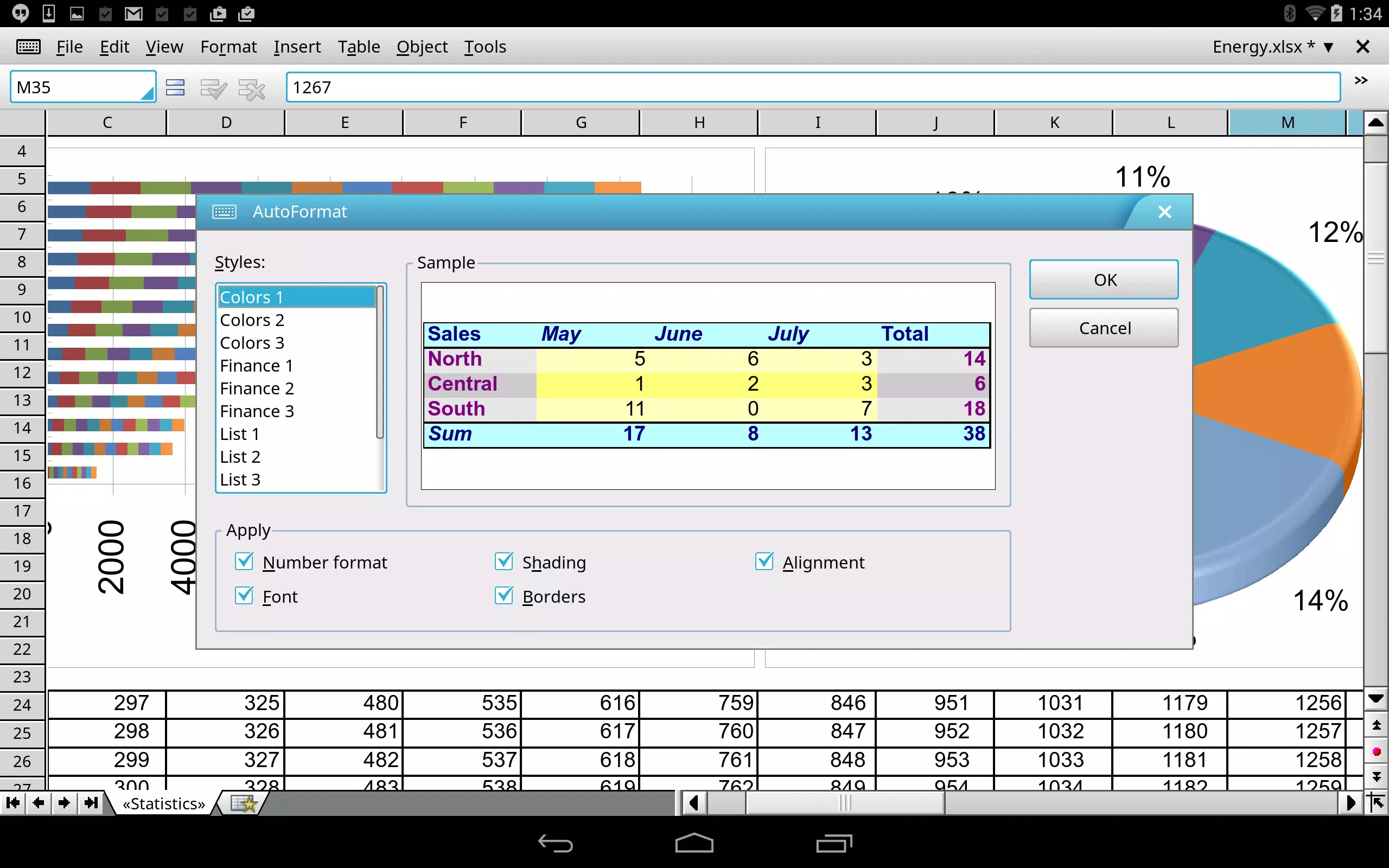The height and width of the screenshot is (868, 1389).
Task: Go to last sheet tab arrow
Action: pyautogui.click(x=91, y=802)
